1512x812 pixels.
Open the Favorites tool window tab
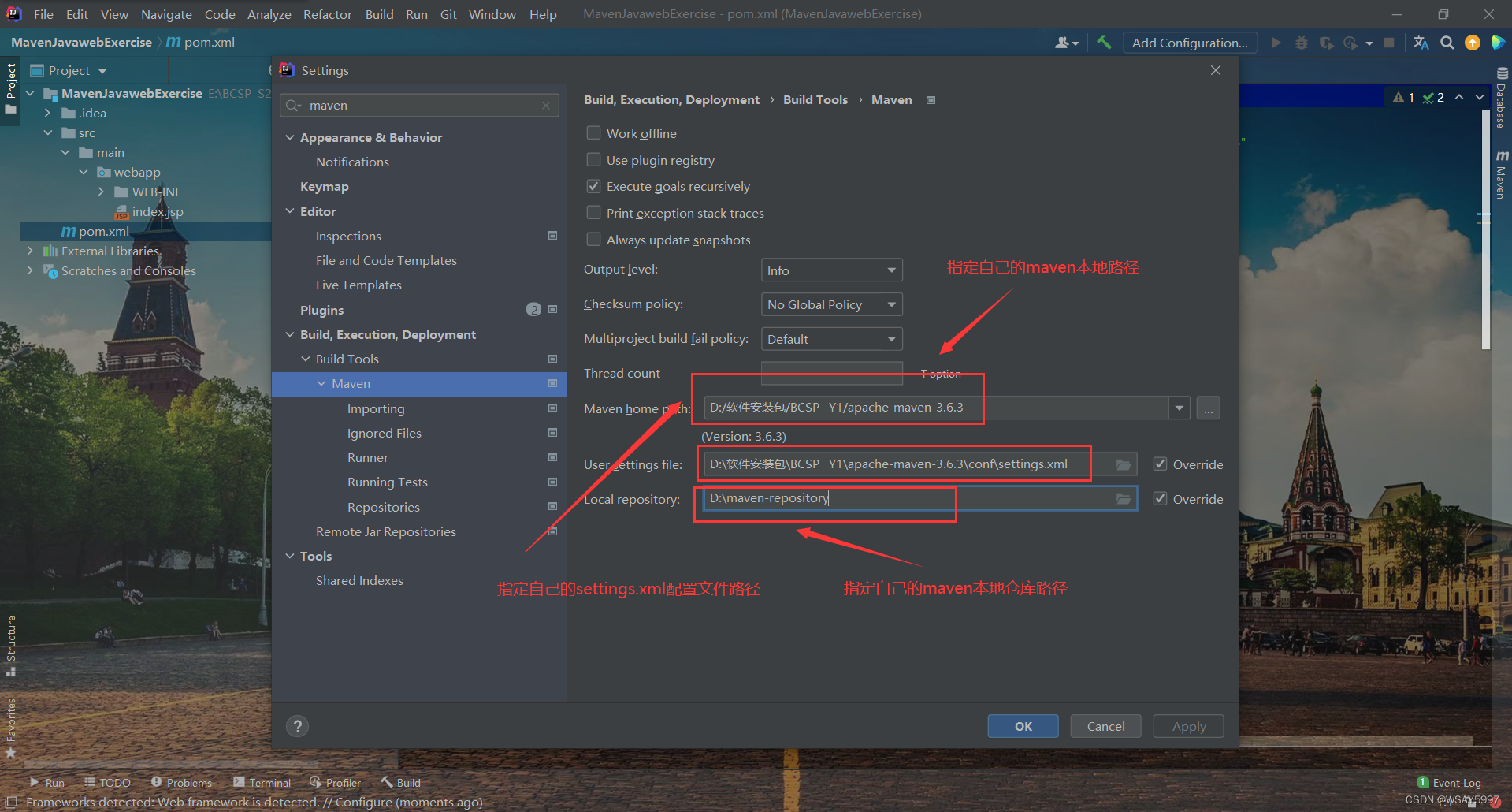pos(11,727)
